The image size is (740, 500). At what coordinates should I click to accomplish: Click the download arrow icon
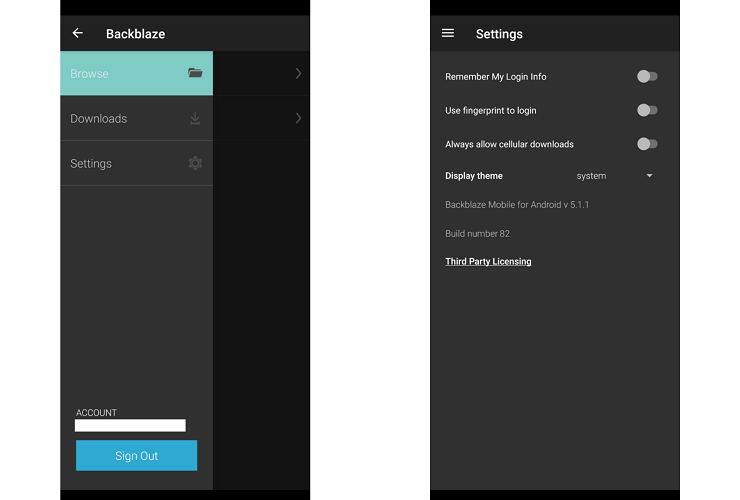195,118
